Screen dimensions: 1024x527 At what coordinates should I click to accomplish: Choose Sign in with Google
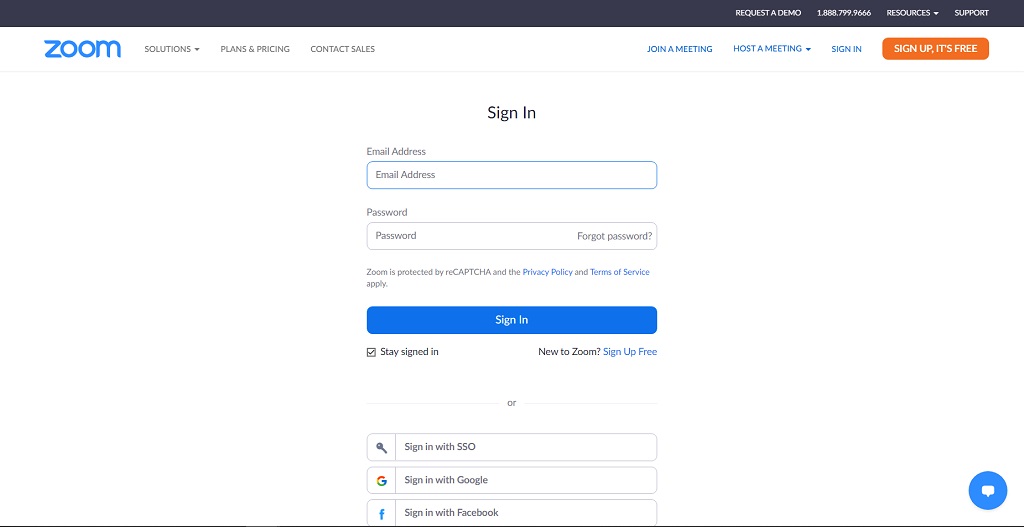511,481
